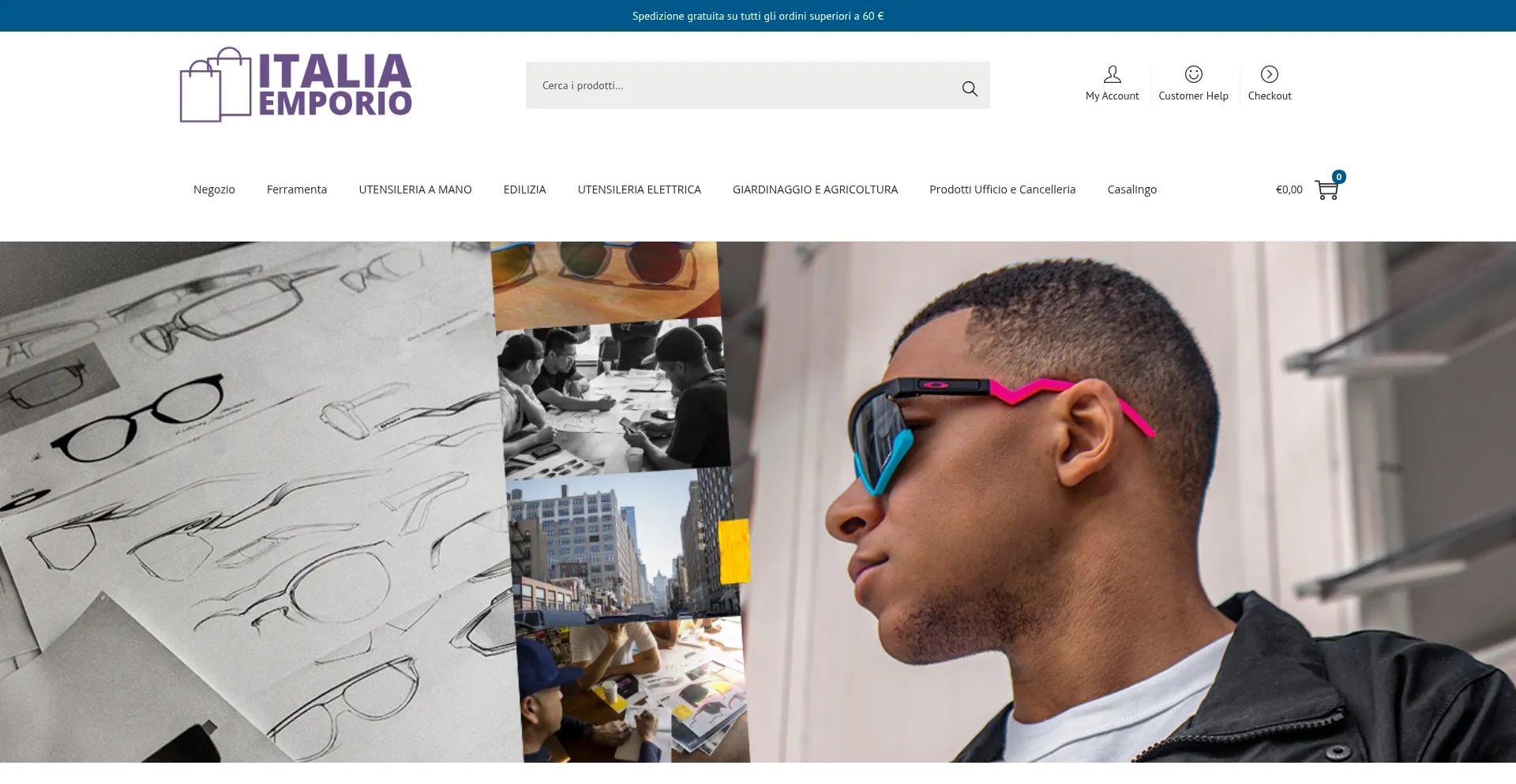The width and height of the screenshot is (1516, 784).
Task: Open GIARDINAGGIO E AGRICOLTURA category
Action: pos(815,189)
